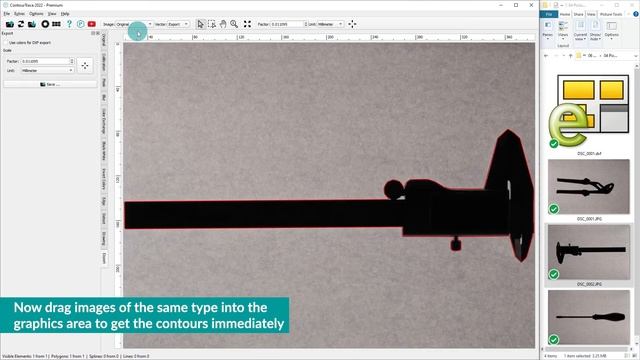Click the Save button in Export panel
The image size is (640, 360).
pos(50,84)
